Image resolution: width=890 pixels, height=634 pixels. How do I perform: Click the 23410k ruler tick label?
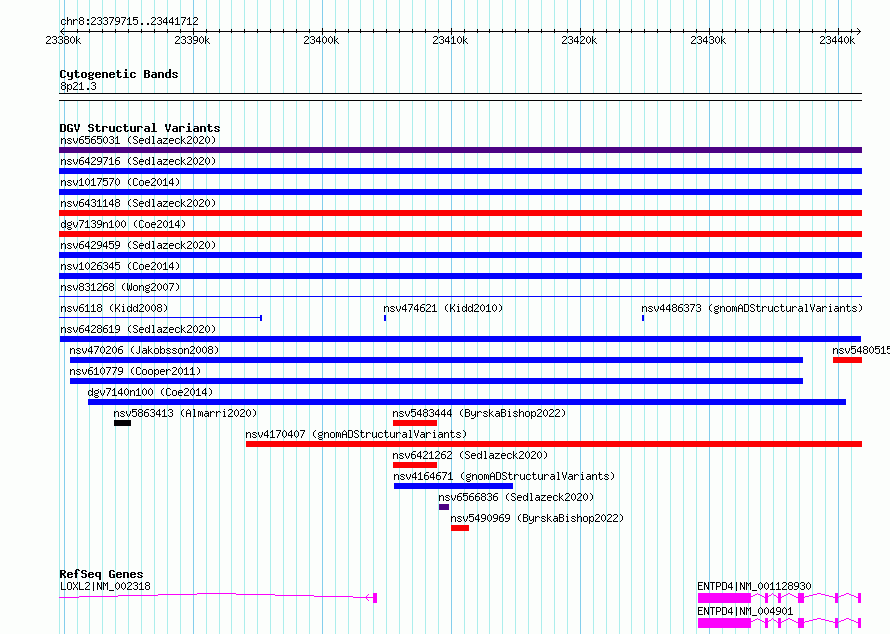pos(450,40)
